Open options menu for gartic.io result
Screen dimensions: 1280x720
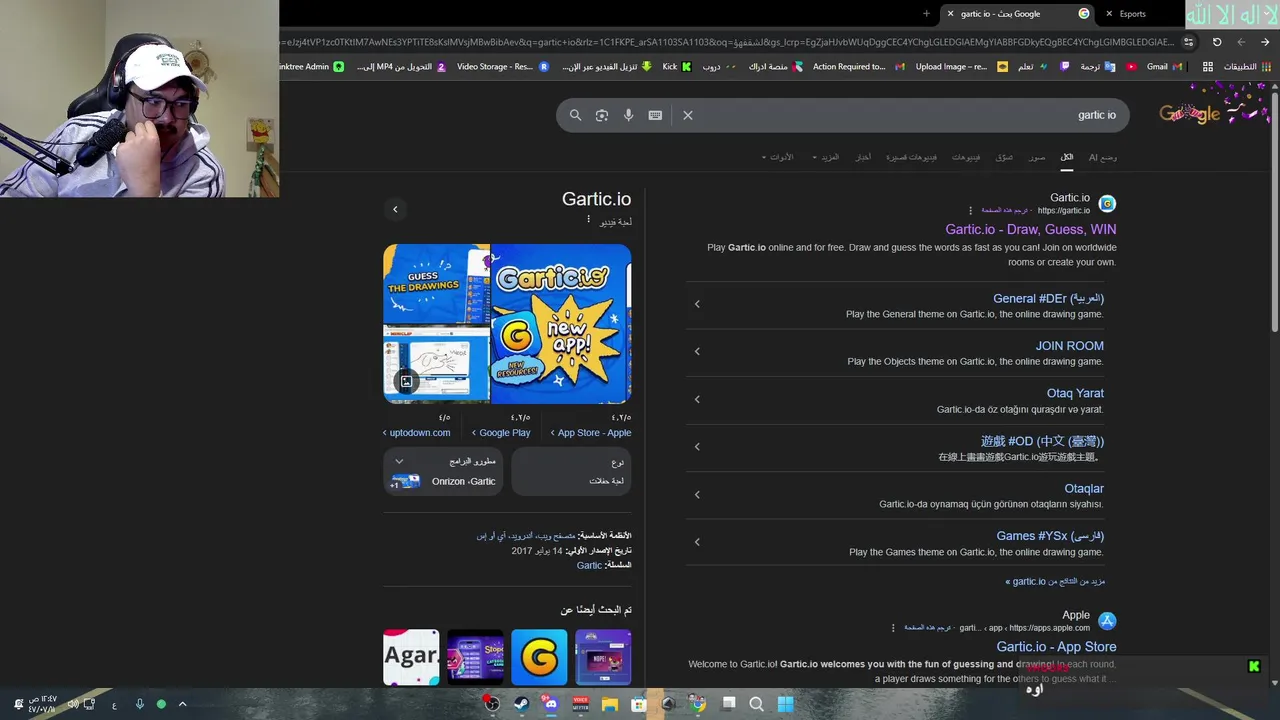[x=970, y=210]
